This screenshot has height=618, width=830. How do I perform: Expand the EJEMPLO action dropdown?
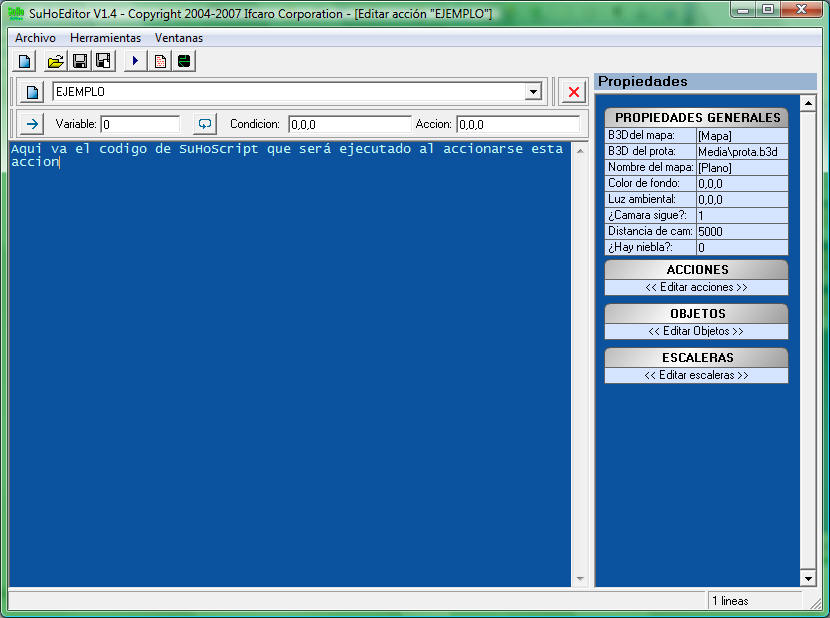click(x=533, y=92)
